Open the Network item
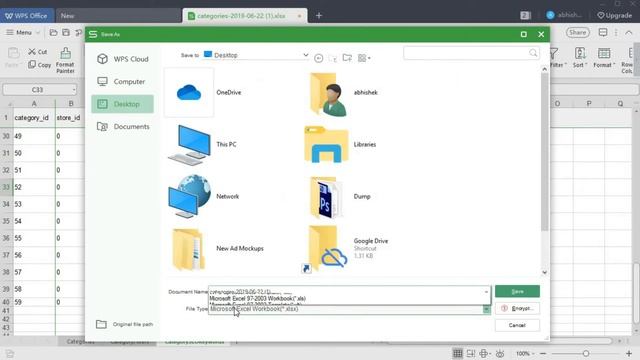This screenshot has height=360, width=640. tap(189, 196)
